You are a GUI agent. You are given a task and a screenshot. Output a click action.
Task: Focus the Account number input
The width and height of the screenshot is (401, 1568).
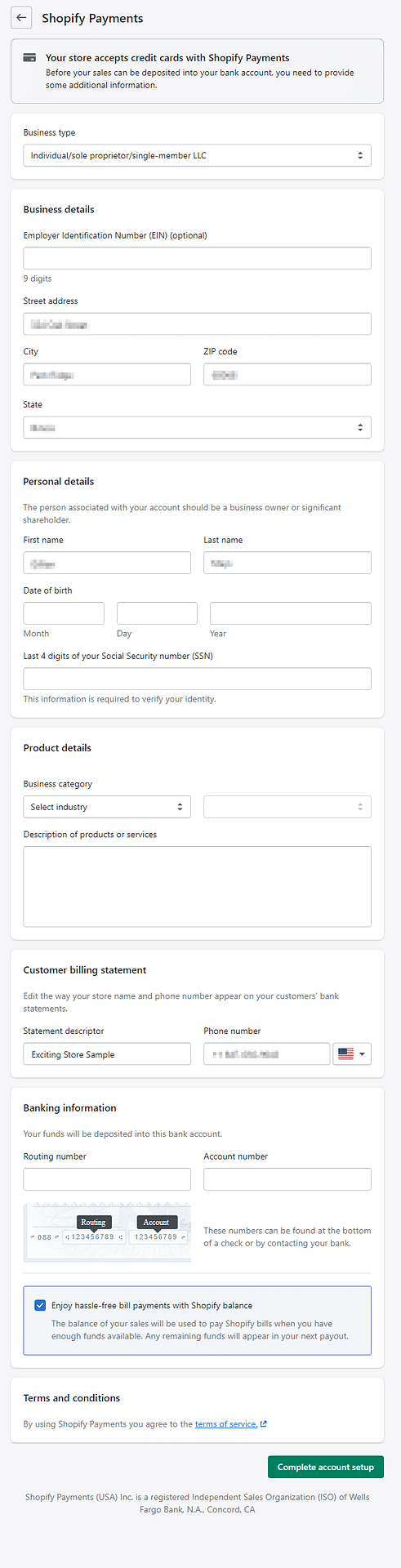click(x=287, y=1179)
